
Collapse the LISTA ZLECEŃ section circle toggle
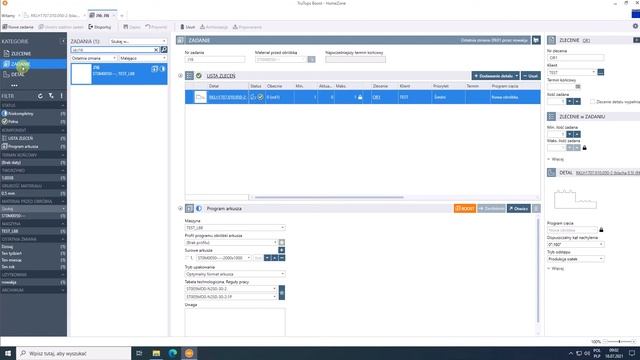pos(180,76)
